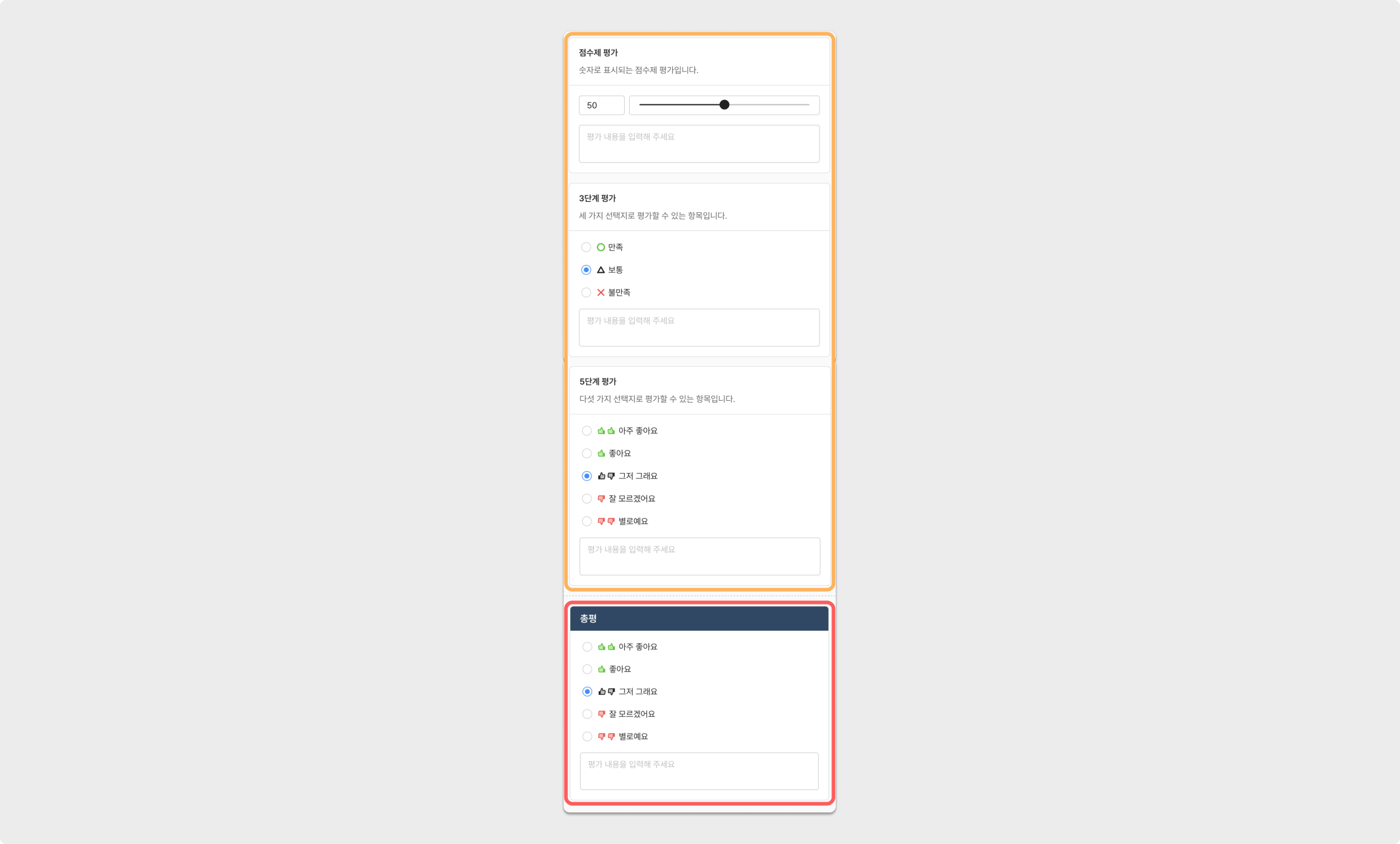Pick 별로예요 radio in 5단계 평가

(587, 521)
